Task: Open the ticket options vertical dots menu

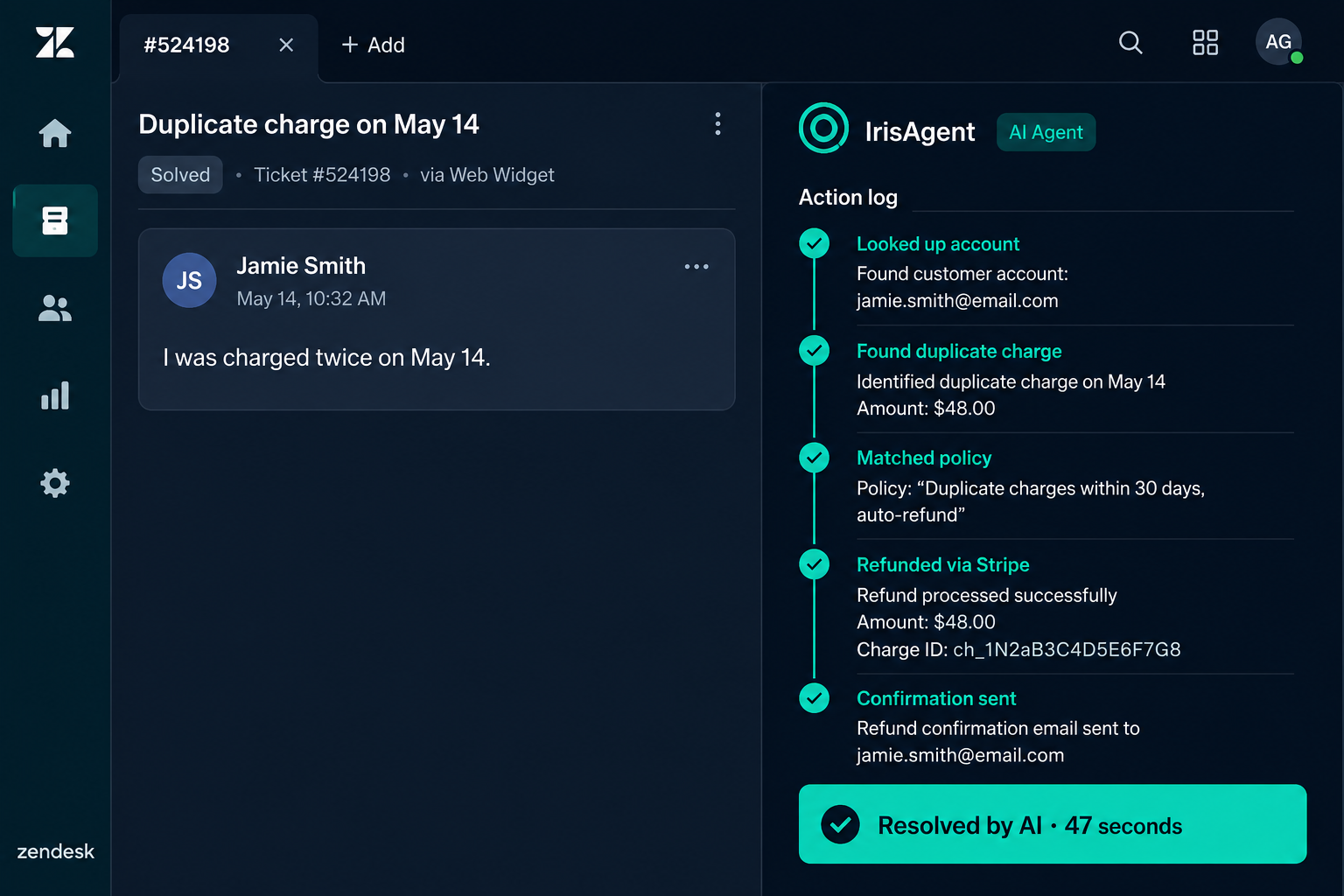Action: pos(717,123)
